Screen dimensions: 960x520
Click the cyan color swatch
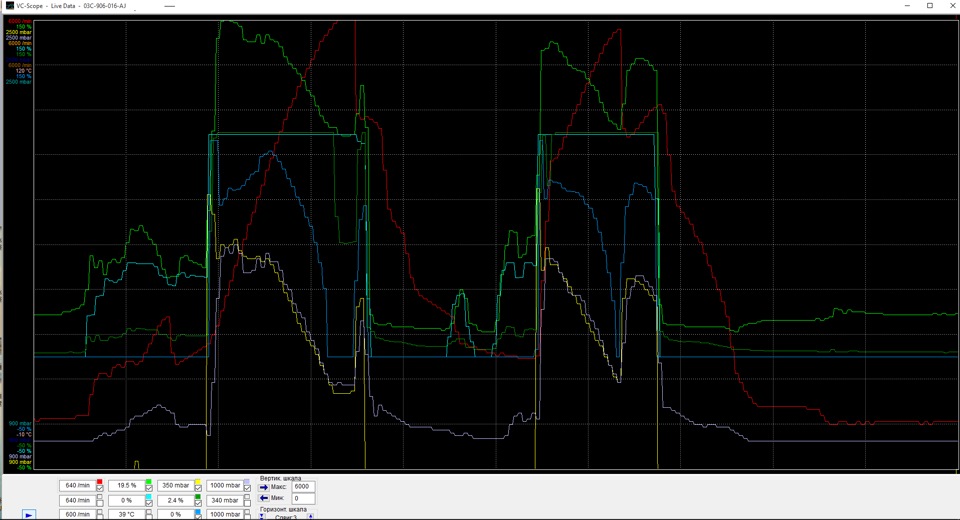pyautogui.click(x=149, y=497)
